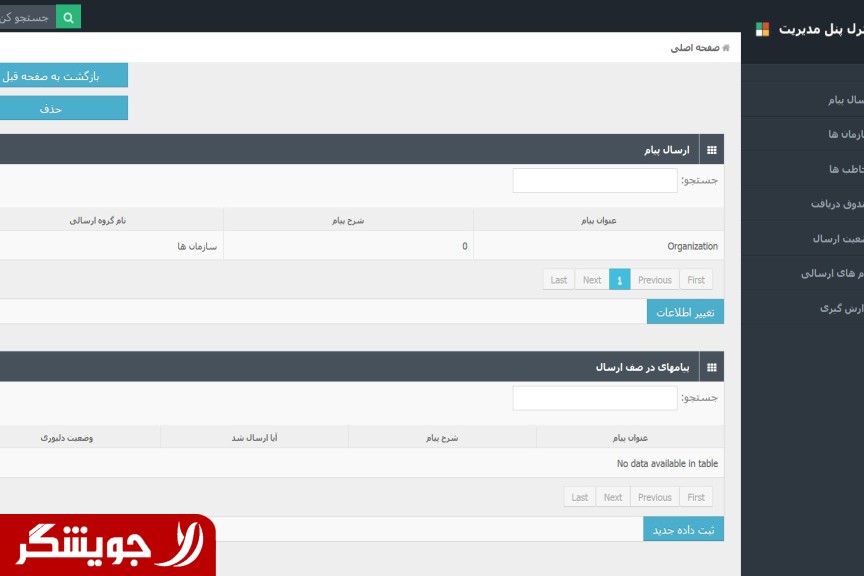Click the تغییر اطلاعات button
Viewport: 864px width, 576px height.
point(685,312)
